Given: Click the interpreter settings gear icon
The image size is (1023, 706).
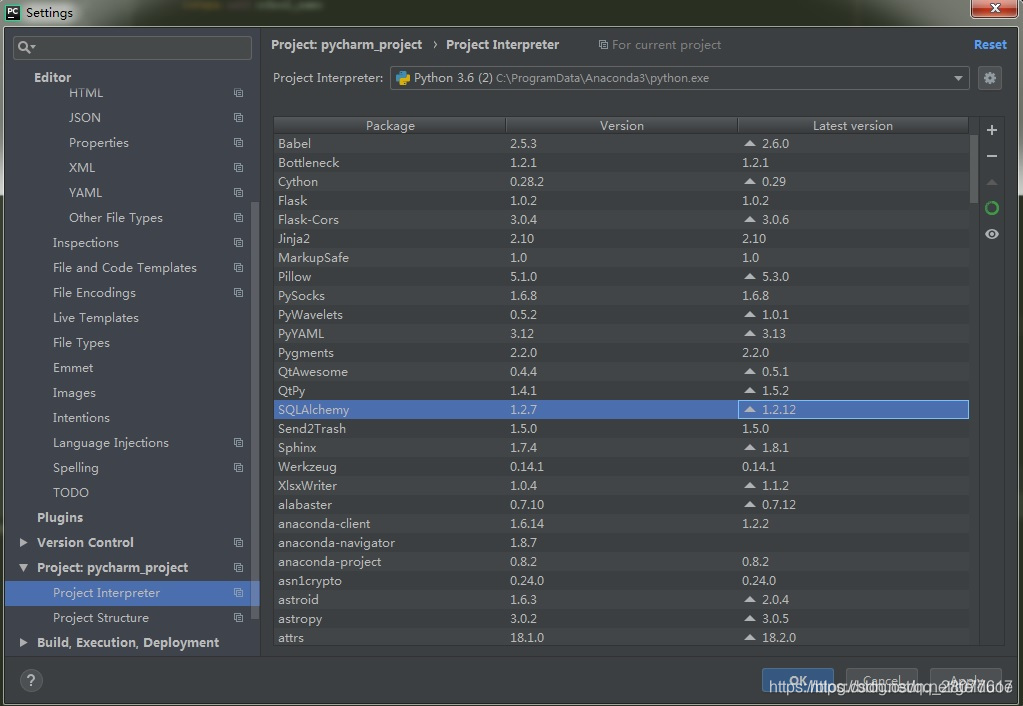Looking at the screenshot, I should pos(989,78).
